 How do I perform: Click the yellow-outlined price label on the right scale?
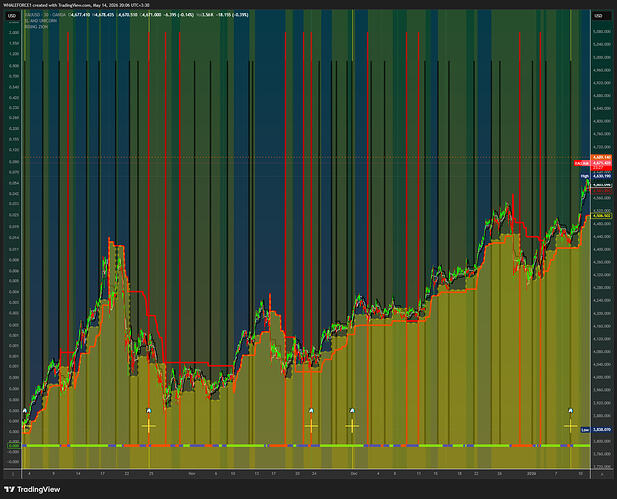(602, 216)
